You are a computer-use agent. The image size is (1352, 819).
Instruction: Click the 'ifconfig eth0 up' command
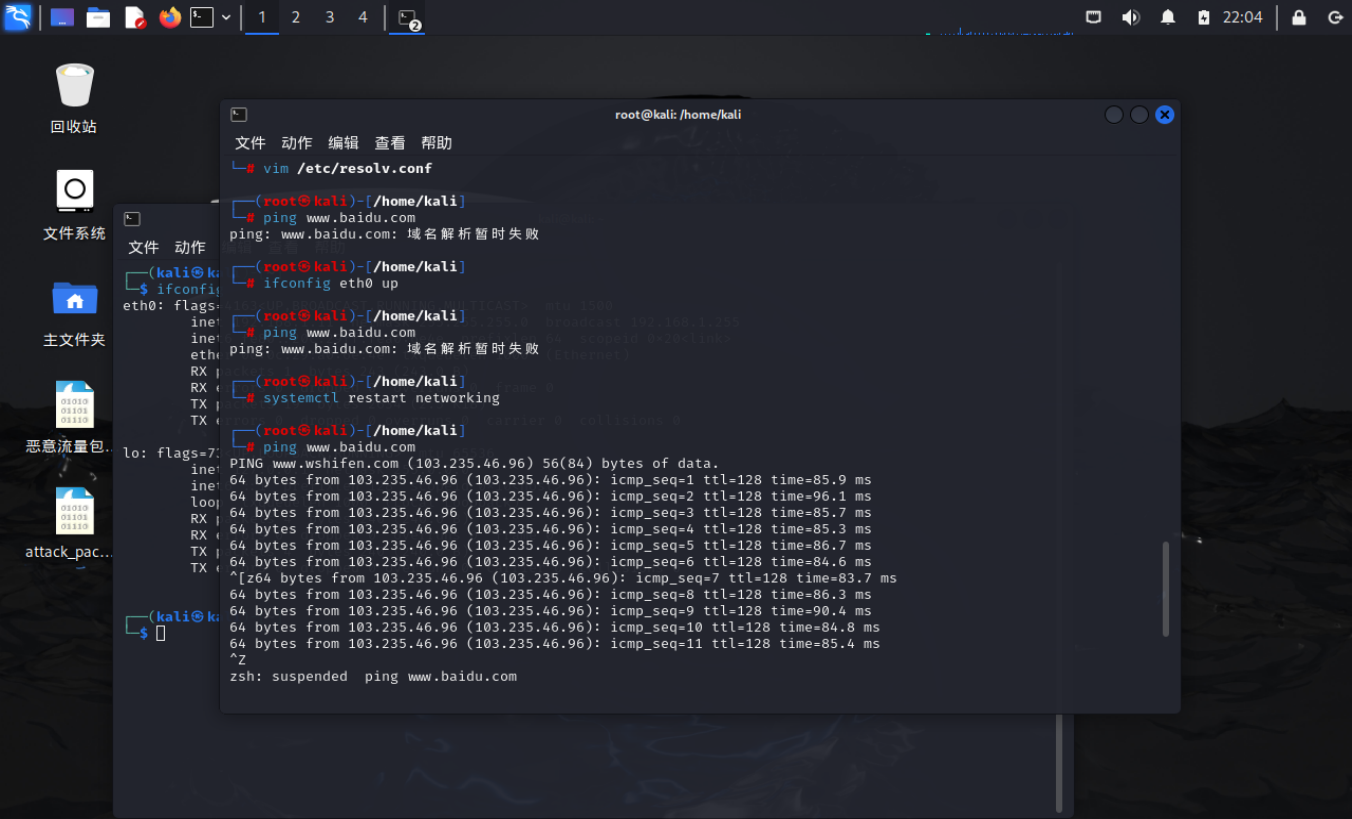pos(330,283)
